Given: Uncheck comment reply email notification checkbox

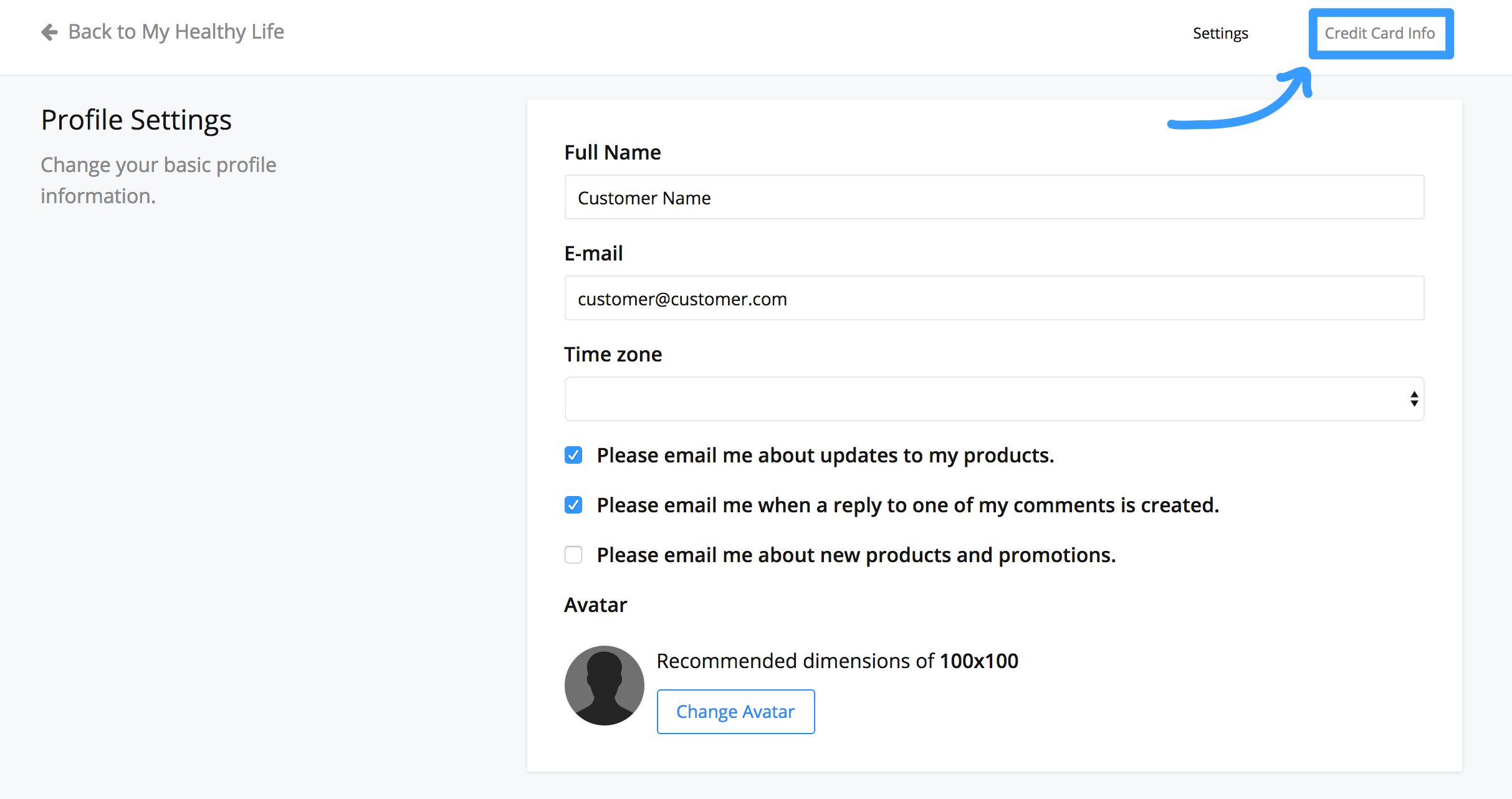Looking at the screenshot, I should [573, 505].
